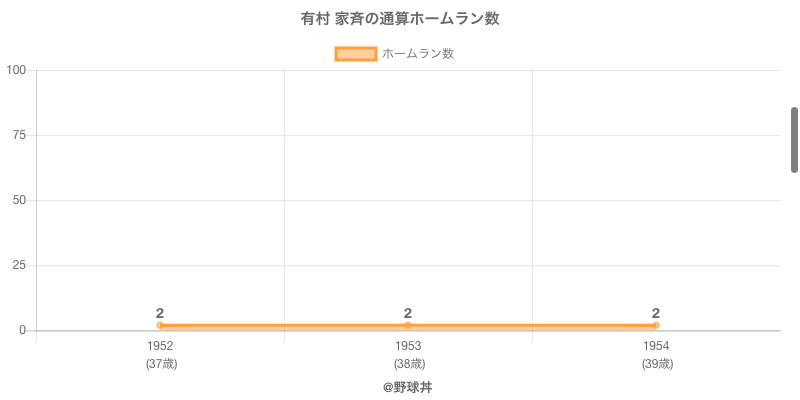
Task: Click the value label "2" above 1954
Action: click(656, 313)
